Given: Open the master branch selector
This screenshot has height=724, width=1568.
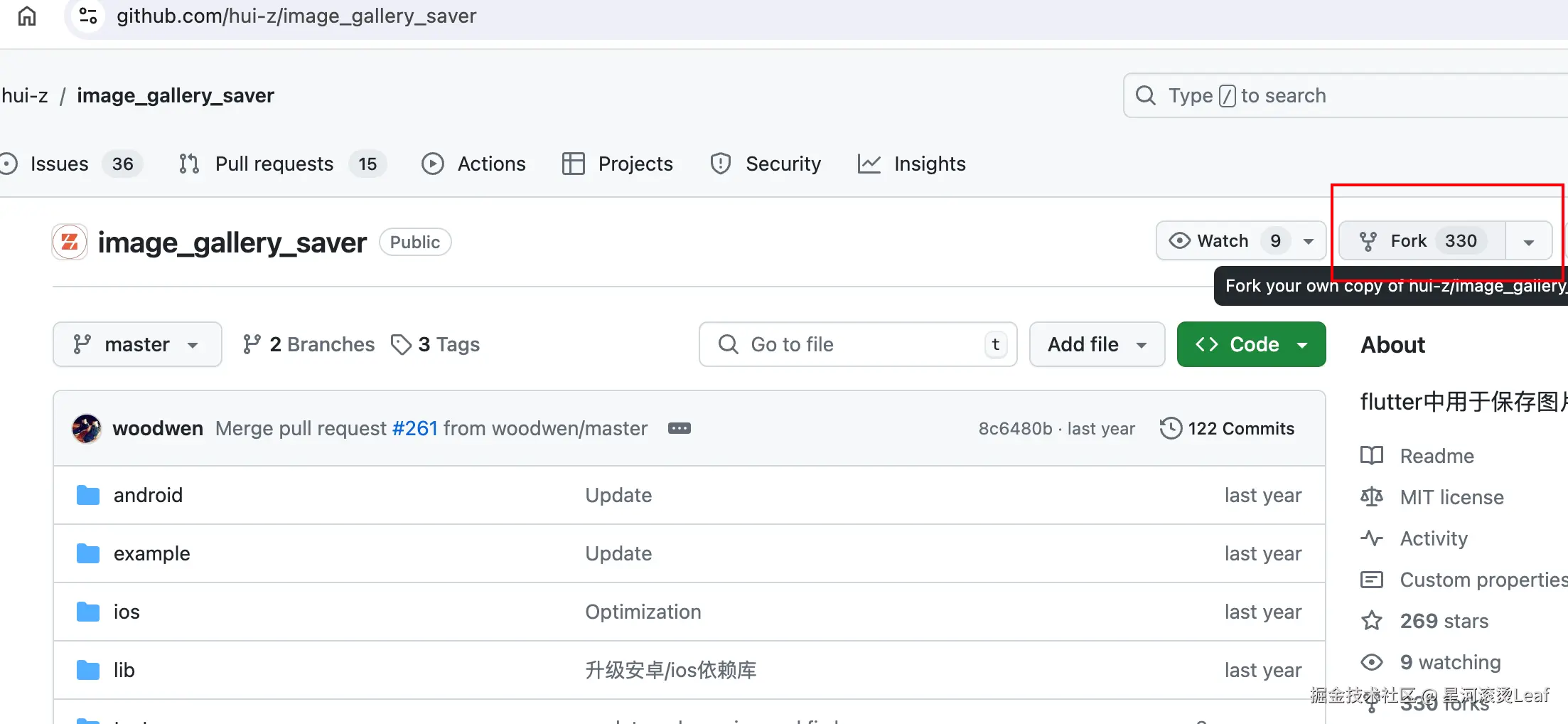Looking at the screenshot, I should pos(137,344).
